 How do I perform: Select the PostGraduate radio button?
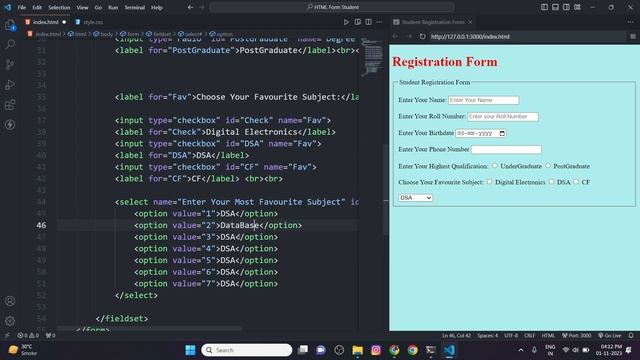click(548, 166)
